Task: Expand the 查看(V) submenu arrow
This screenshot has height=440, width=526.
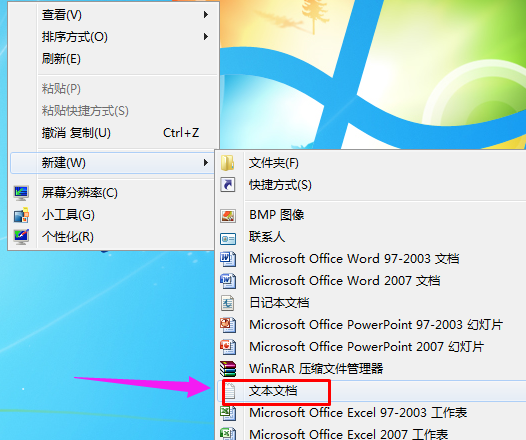Action: point(206,14)
